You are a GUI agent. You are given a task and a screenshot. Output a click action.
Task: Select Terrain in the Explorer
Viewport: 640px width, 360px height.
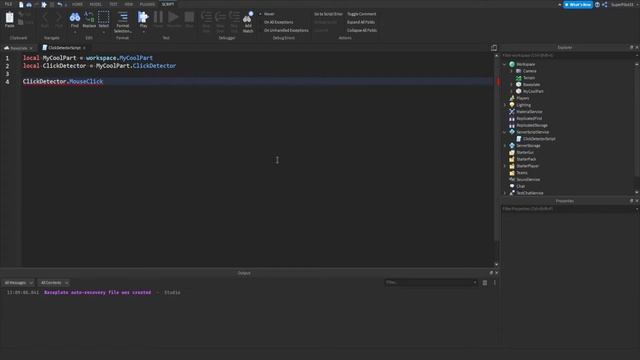(529, 78)
